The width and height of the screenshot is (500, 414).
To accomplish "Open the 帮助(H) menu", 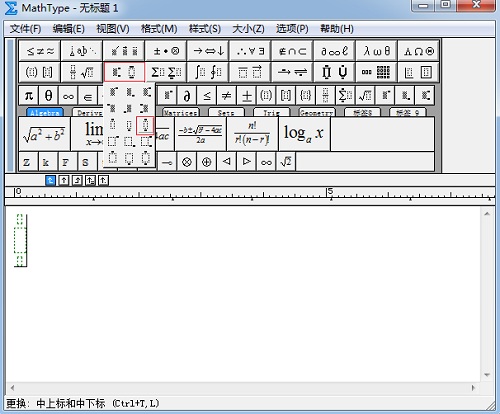I will (337, 29).
